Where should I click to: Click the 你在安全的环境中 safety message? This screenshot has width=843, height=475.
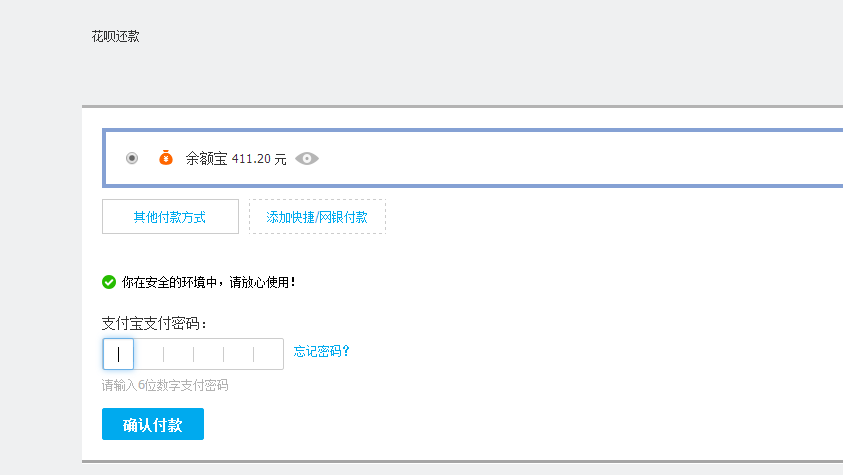pyautogui.click(x=209, y=282)
